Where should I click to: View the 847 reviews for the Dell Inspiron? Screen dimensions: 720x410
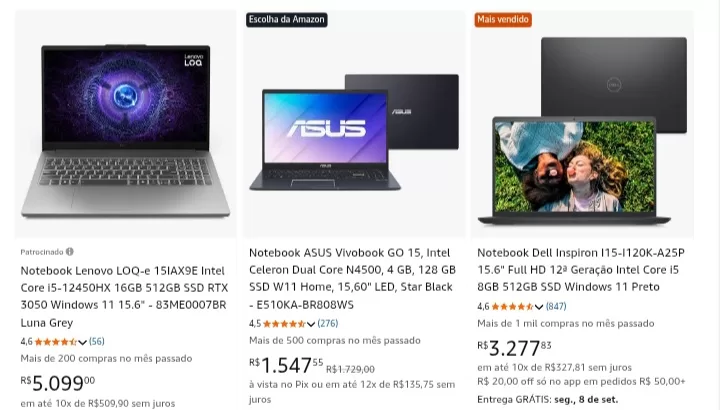point(556,306)
